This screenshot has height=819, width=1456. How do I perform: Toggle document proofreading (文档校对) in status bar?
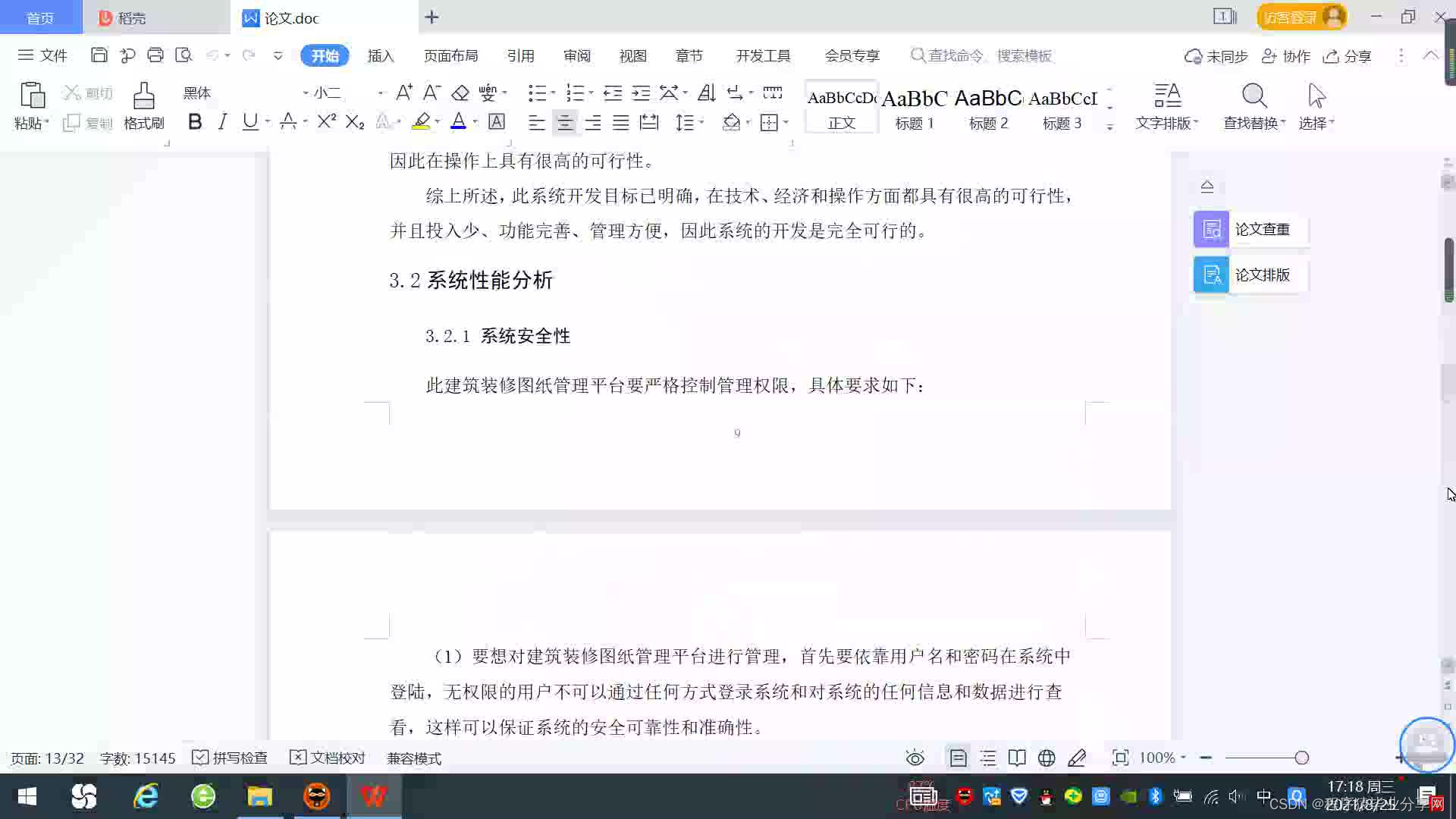click(x=328, y=758)
